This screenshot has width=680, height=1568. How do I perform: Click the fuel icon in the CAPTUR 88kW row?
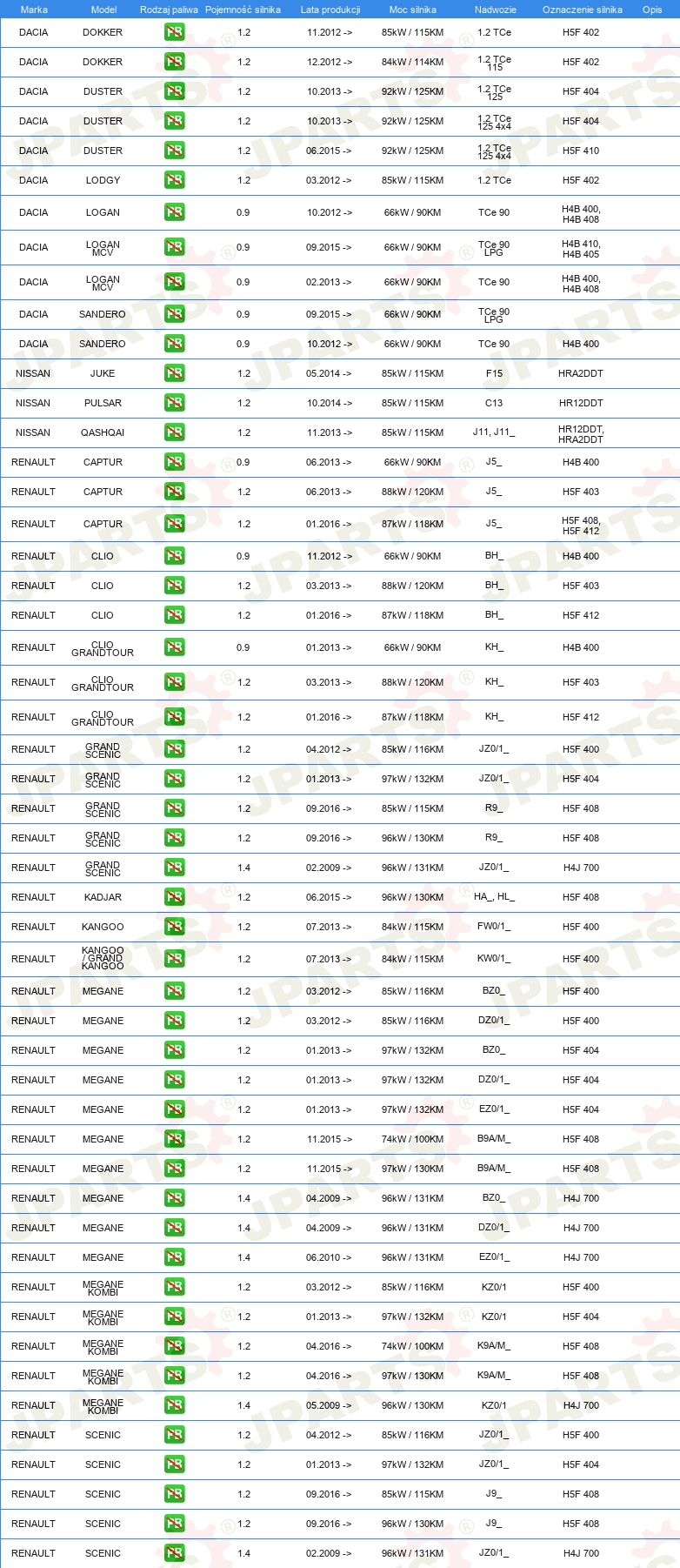[x=174, y=492]
